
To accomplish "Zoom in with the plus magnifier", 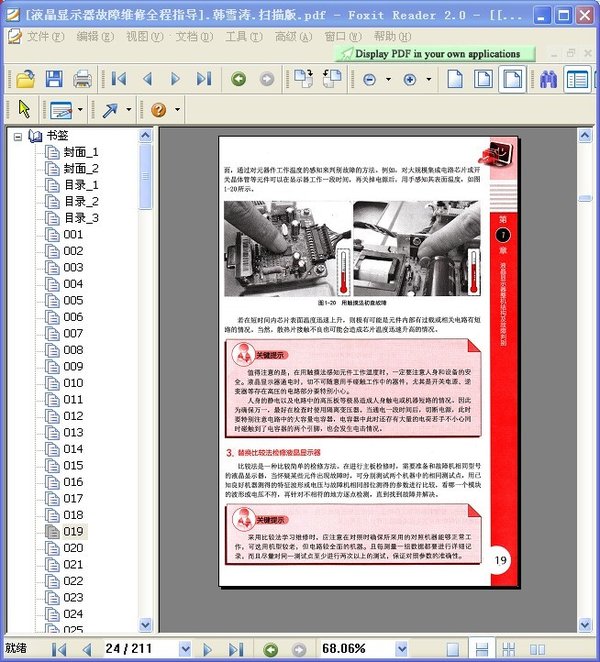I will point(410,79).
